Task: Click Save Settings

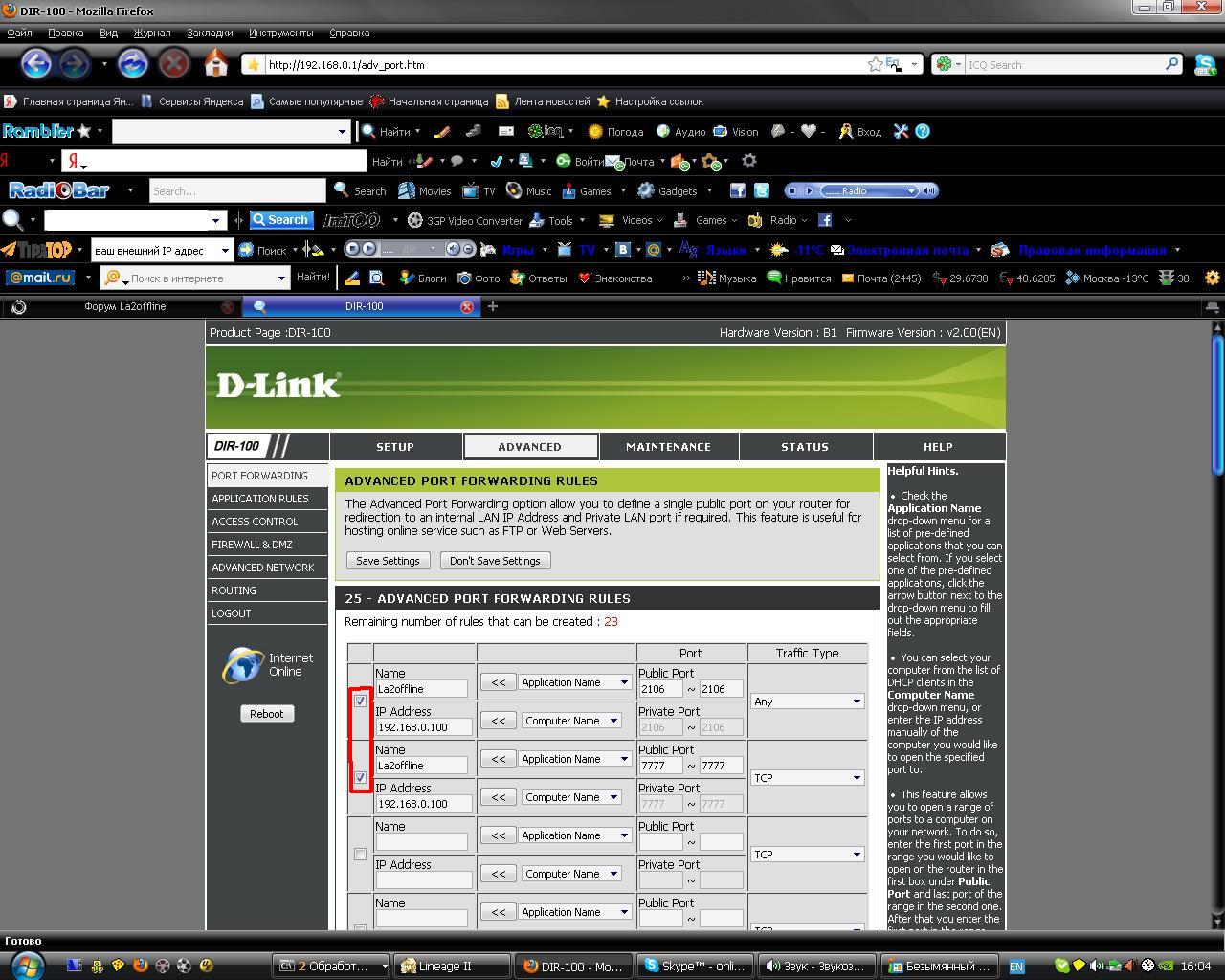Action: point(388,561)
